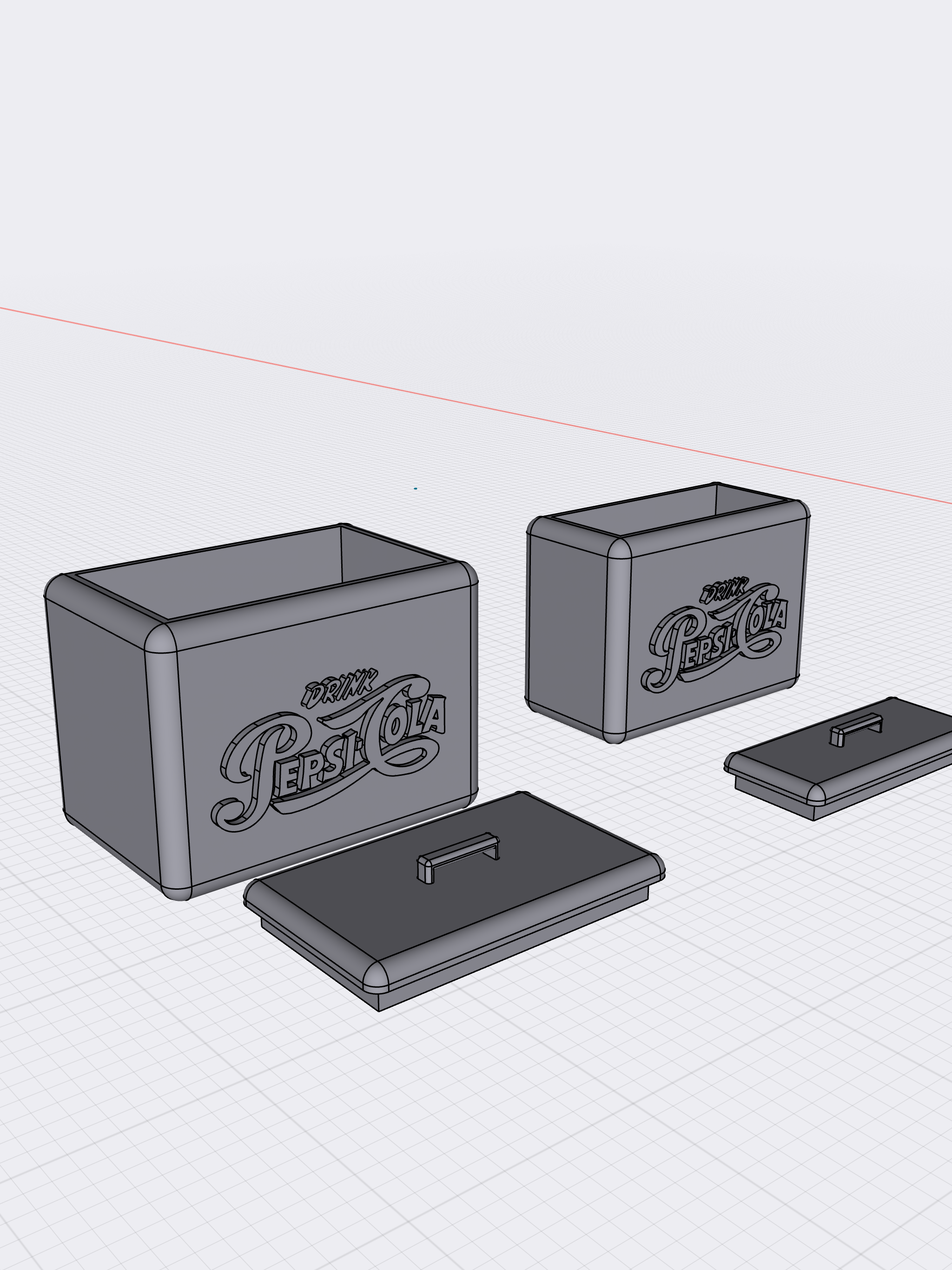Pick the handle on the smaller lid
This screenshot has width=952, height=1270.
coord(857,729)
